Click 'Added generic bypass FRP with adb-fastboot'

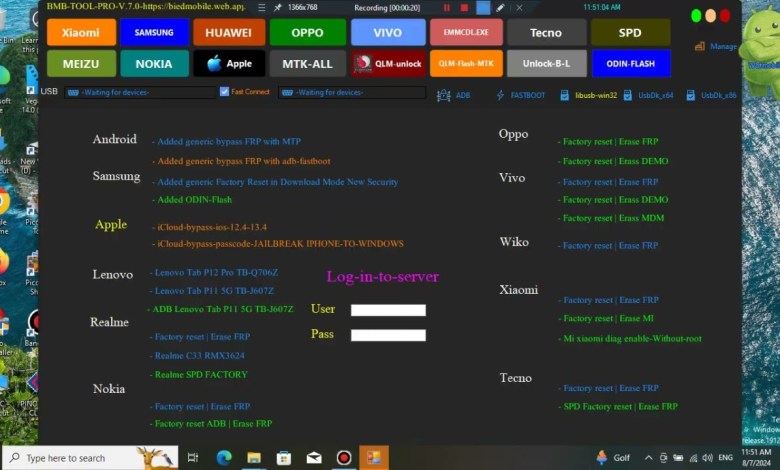point(241,161)
